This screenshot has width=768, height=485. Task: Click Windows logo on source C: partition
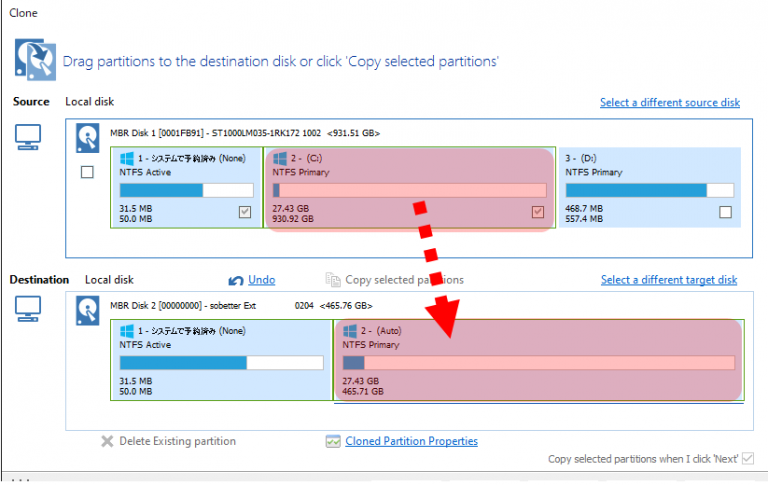click(x=280, y=158)
